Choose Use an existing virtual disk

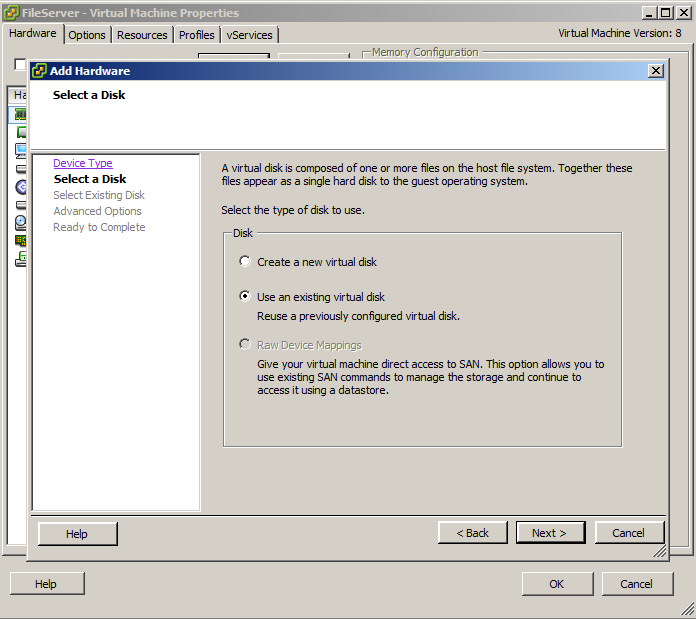(x=245, y=297)
